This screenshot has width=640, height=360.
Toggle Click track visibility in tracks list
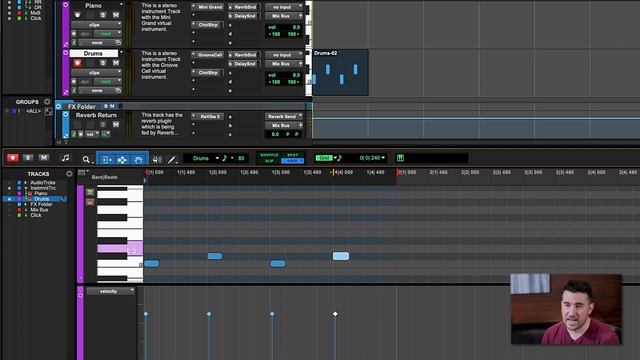(9, 215)
